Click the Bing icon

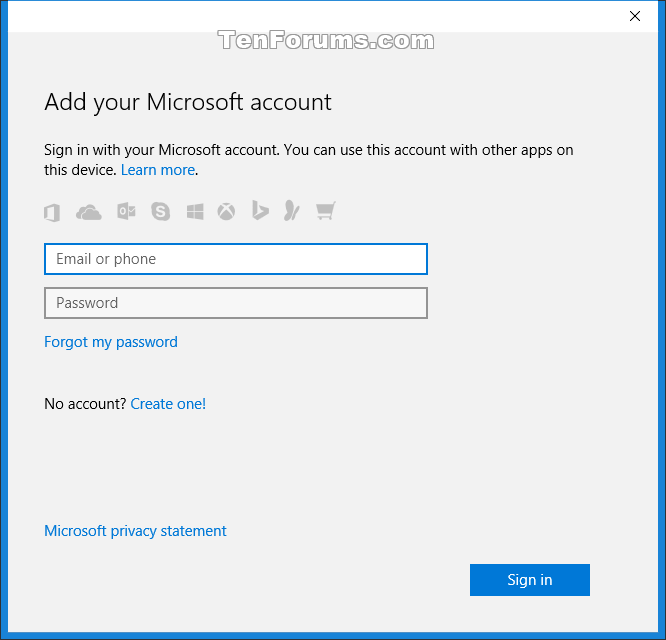tap(260, 210)
